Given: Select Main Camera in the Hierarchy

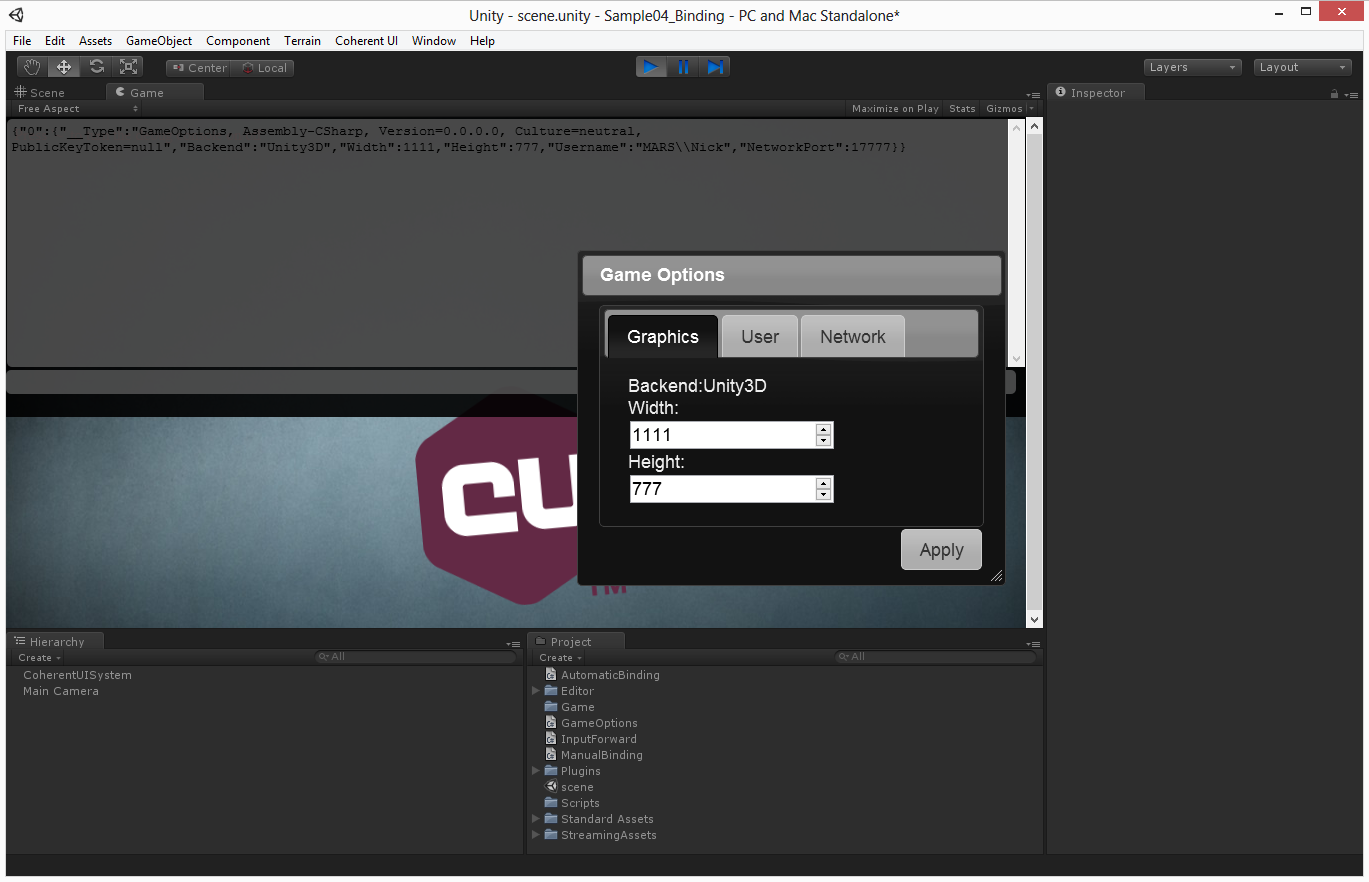Looking at the screenshot, I should [61, 691].
